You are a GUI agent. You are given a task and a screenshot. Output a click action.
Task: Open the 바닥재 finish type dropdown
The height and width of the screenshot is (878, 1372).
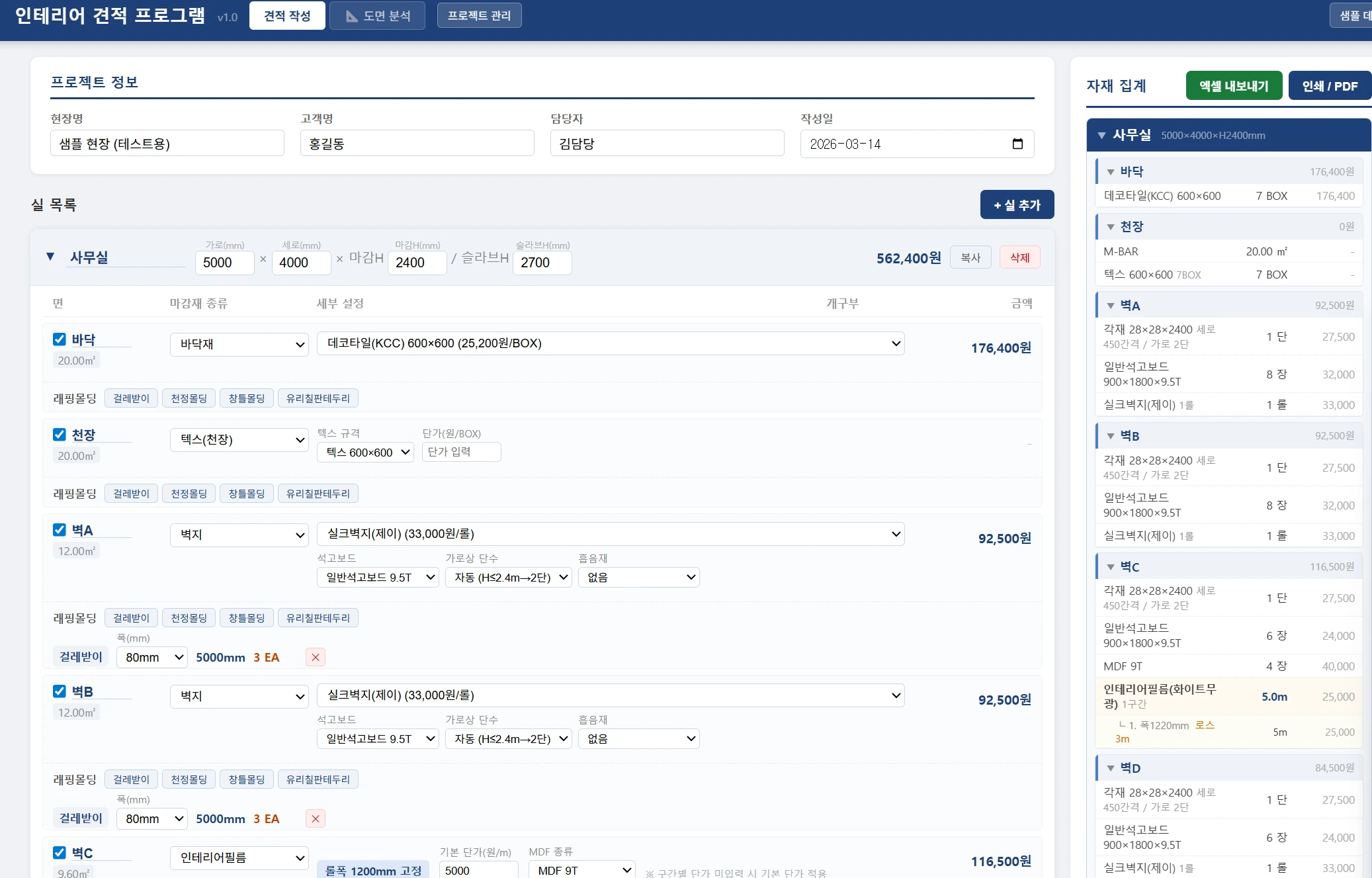coord(239,344)
